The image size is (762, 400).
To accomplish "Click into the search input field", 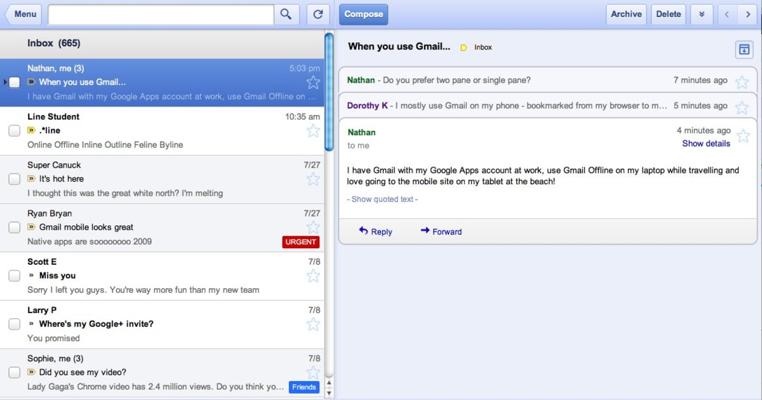I will tap(160, 14).
